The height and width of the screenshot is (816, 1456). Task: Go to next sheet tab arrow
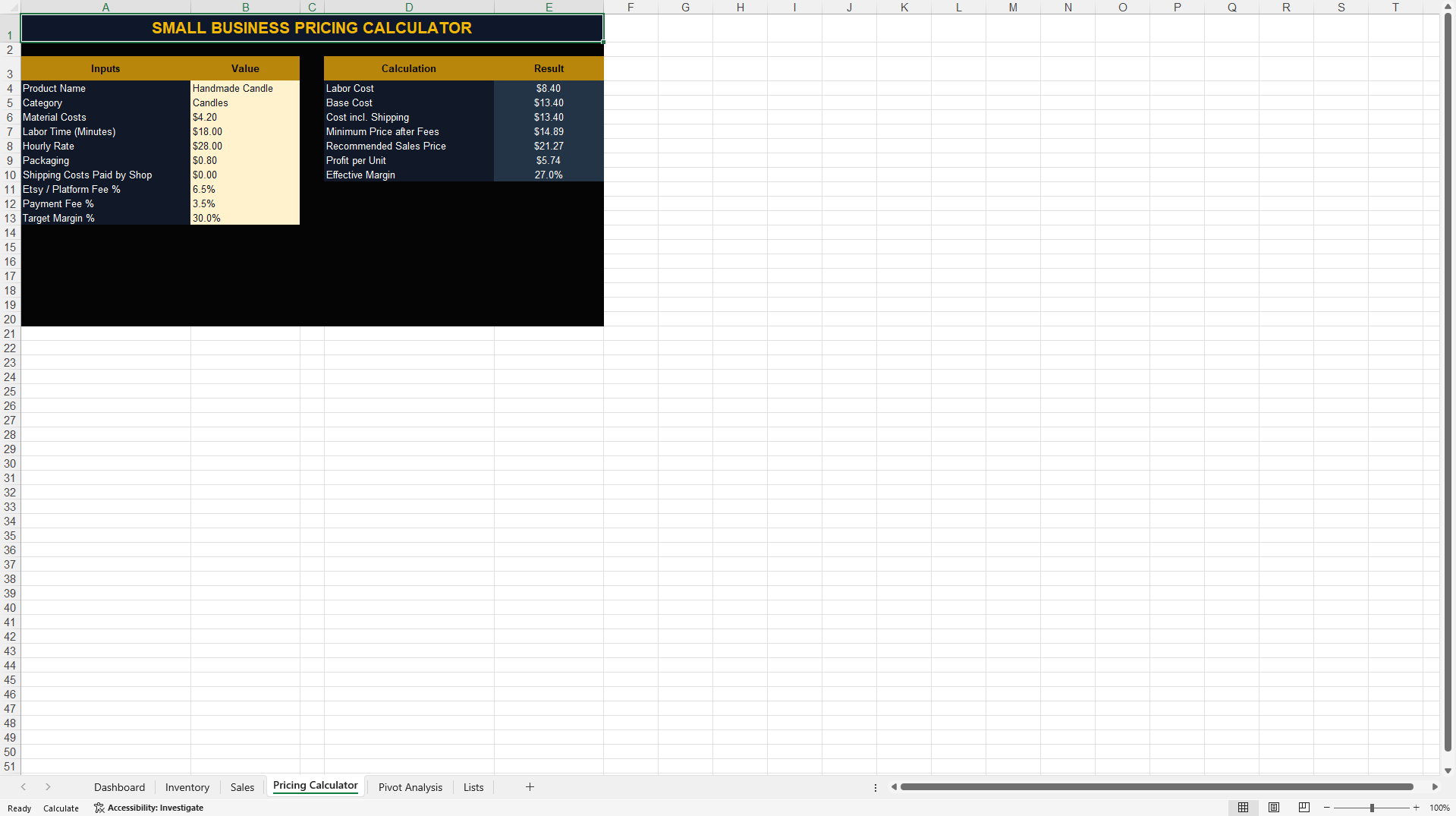pos(48,787)
